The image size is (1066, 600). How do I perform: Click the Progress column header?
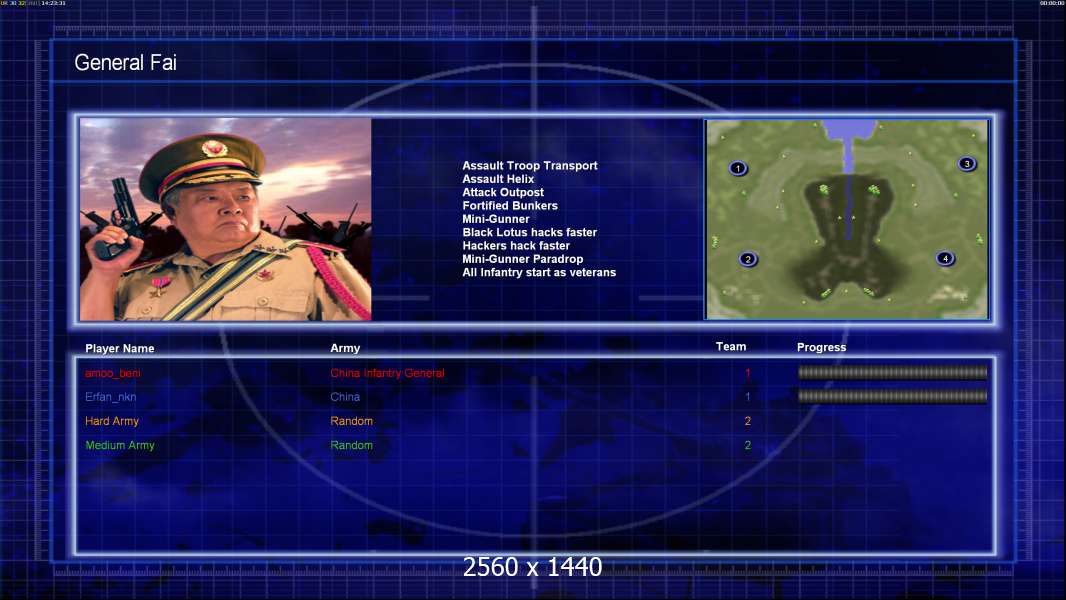click(x=821, y=347)
